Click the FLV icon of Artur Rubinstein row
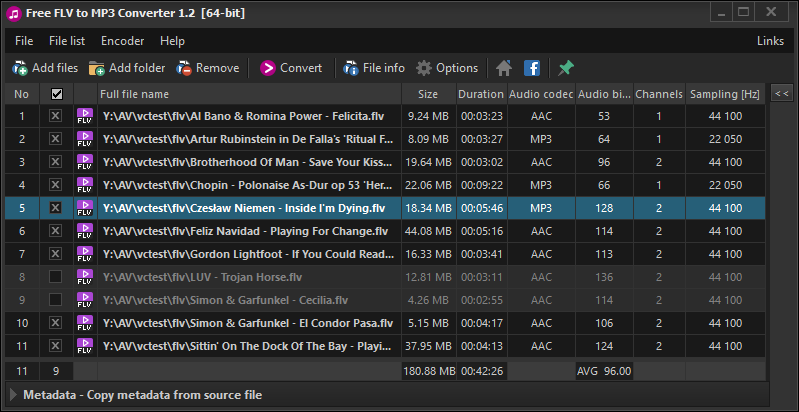The image size is (799, 412). coord(85,139)
